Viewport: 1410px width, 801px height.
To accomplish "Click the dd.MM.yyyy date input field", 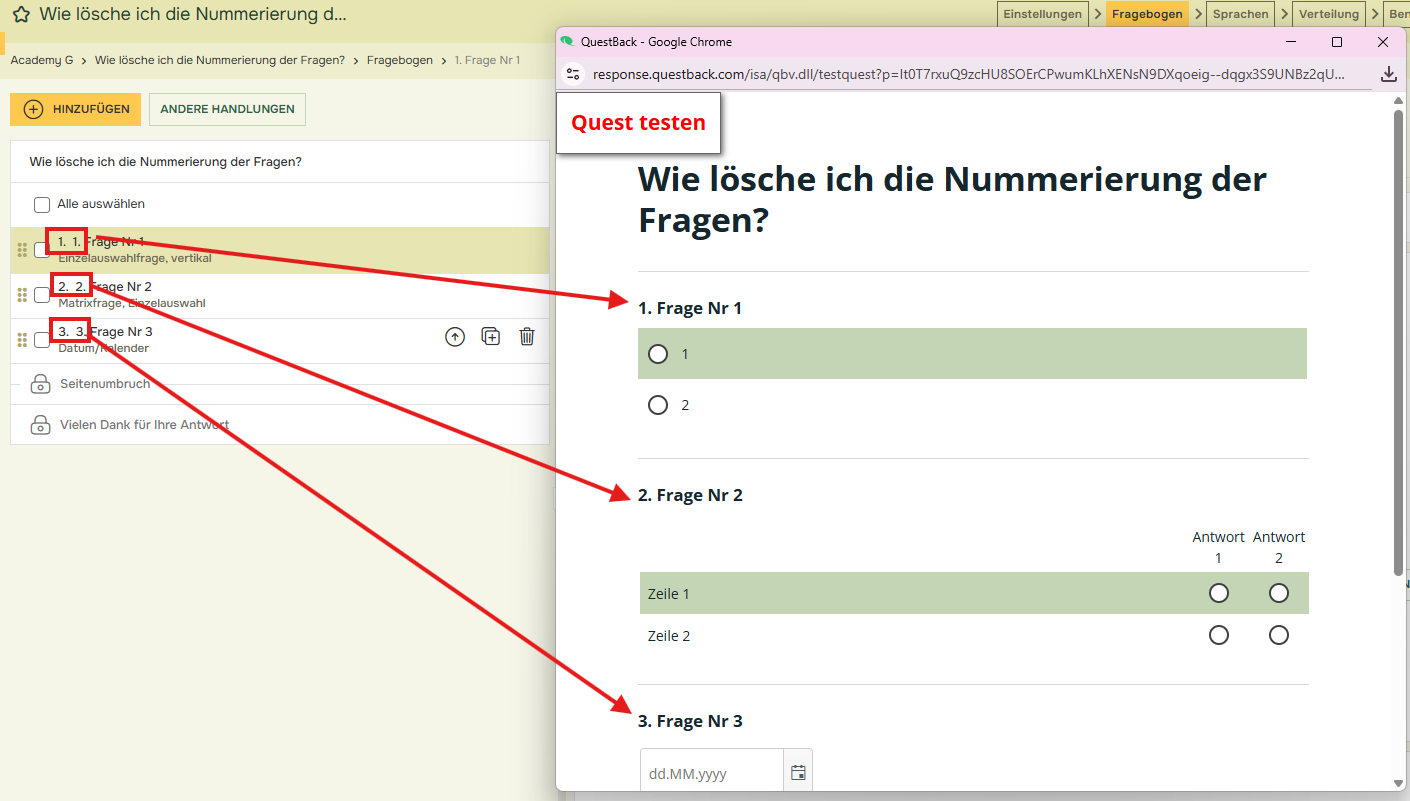I will coord(711,773).
